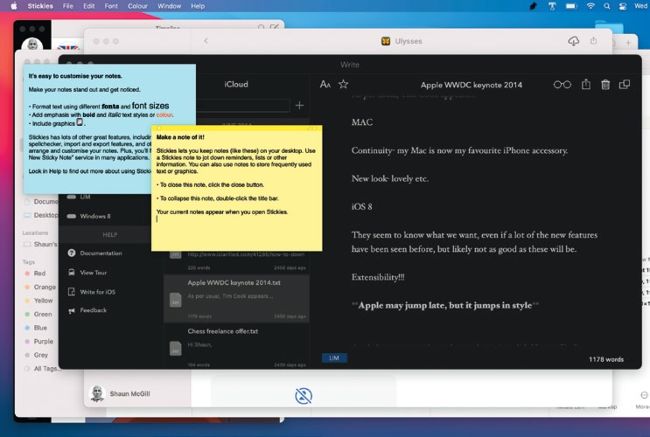Select the Red tag in Finder sidebar
Viewport: 650px width, 437px height.
pos(39,273)
